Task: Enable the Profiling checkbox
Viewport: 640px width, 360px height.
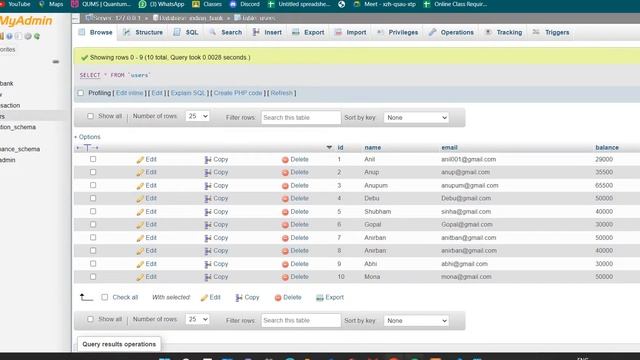Action: pyautogui.click(x=81, y=93)
